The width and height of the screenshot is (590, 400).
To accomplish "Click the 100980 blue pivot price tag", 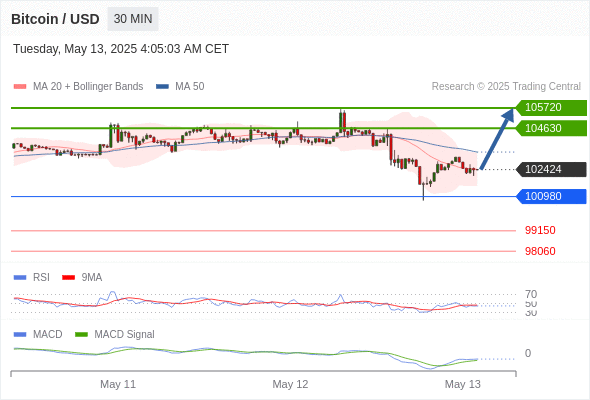I will pyautogui.click(x=551, y=196).
